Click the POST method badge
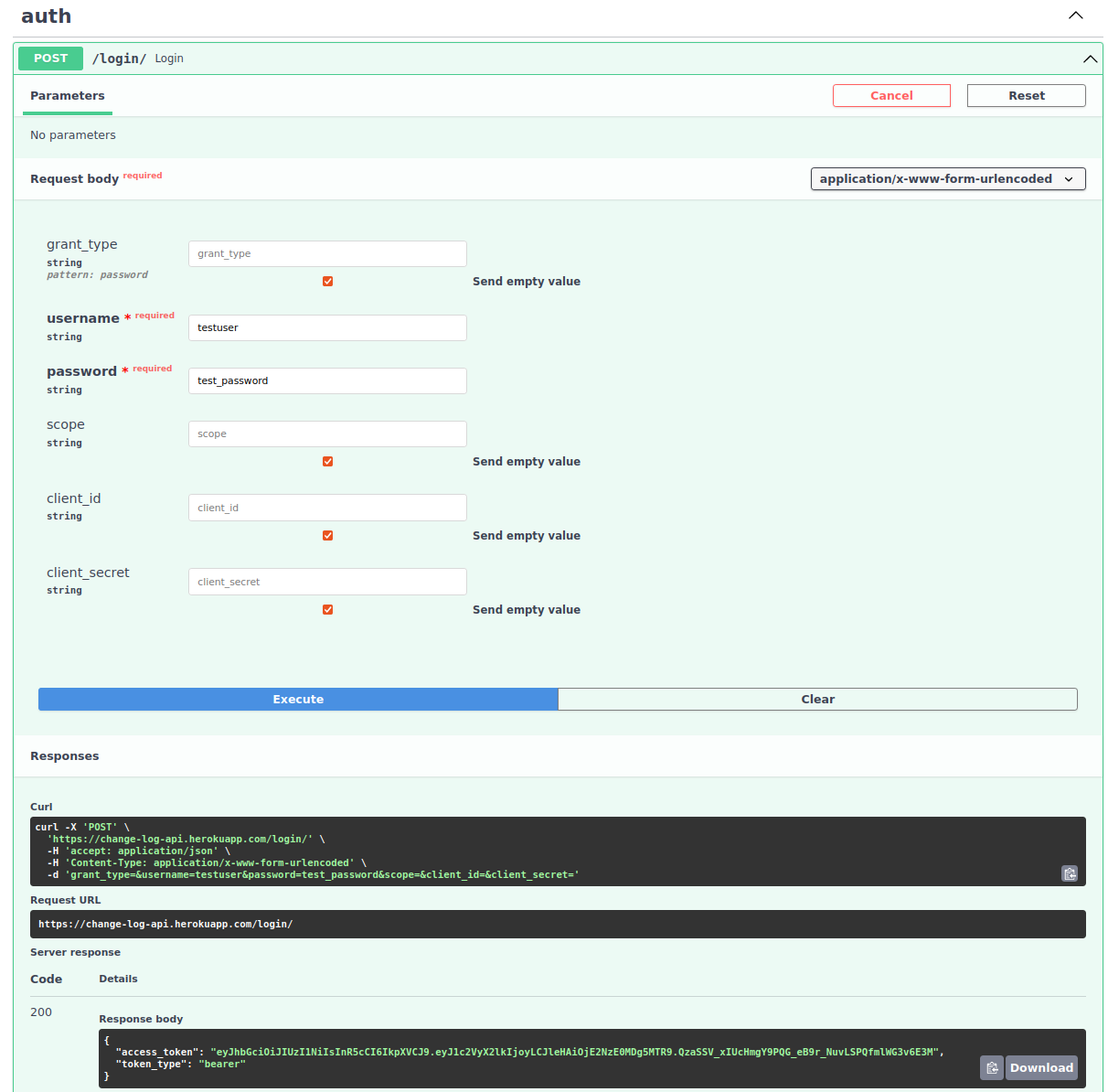The width and height of the screenshot is (1108, 1092). pyautogui.click(x=50, y=58)
